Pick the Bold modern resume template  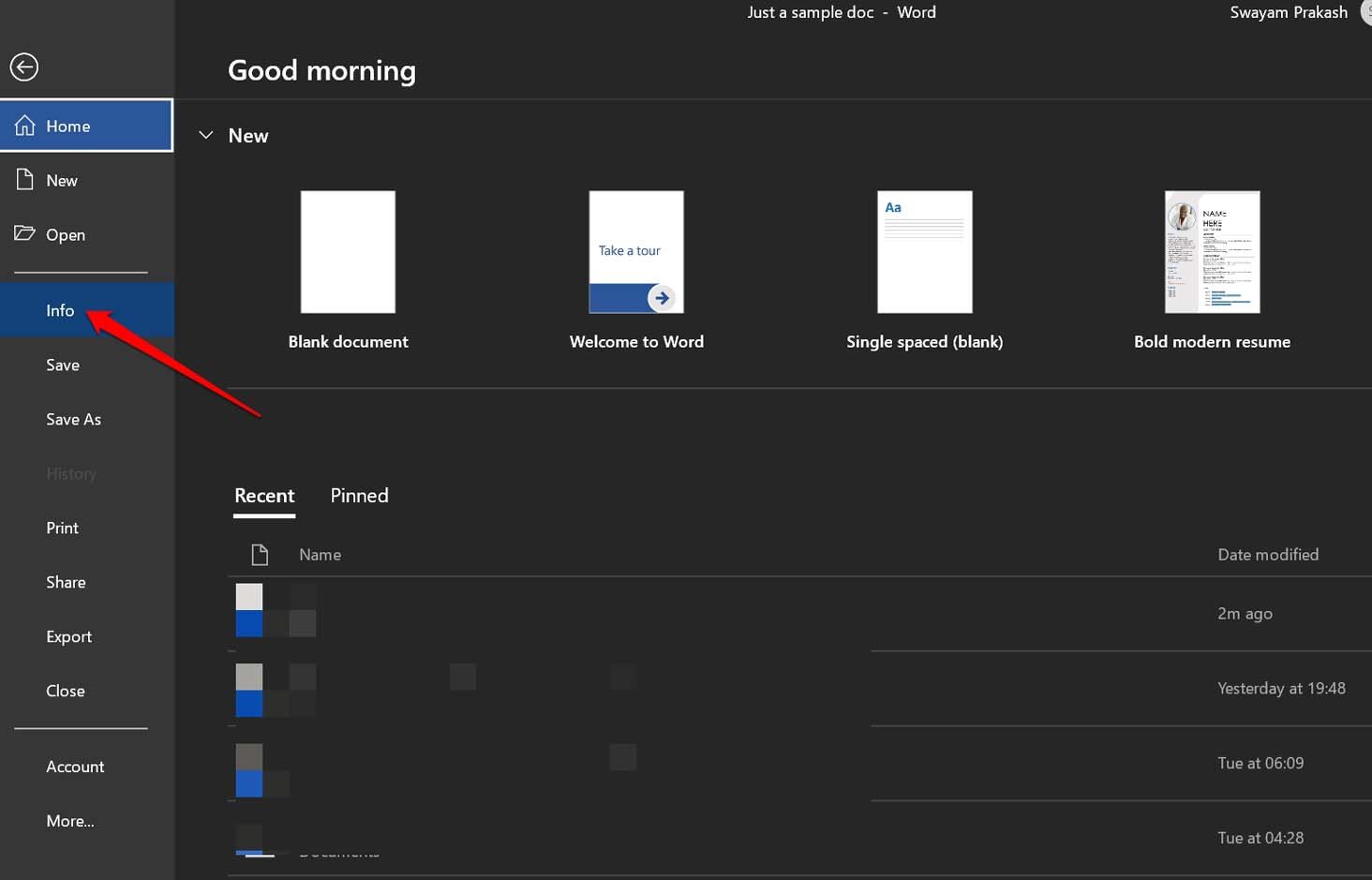1212,271
